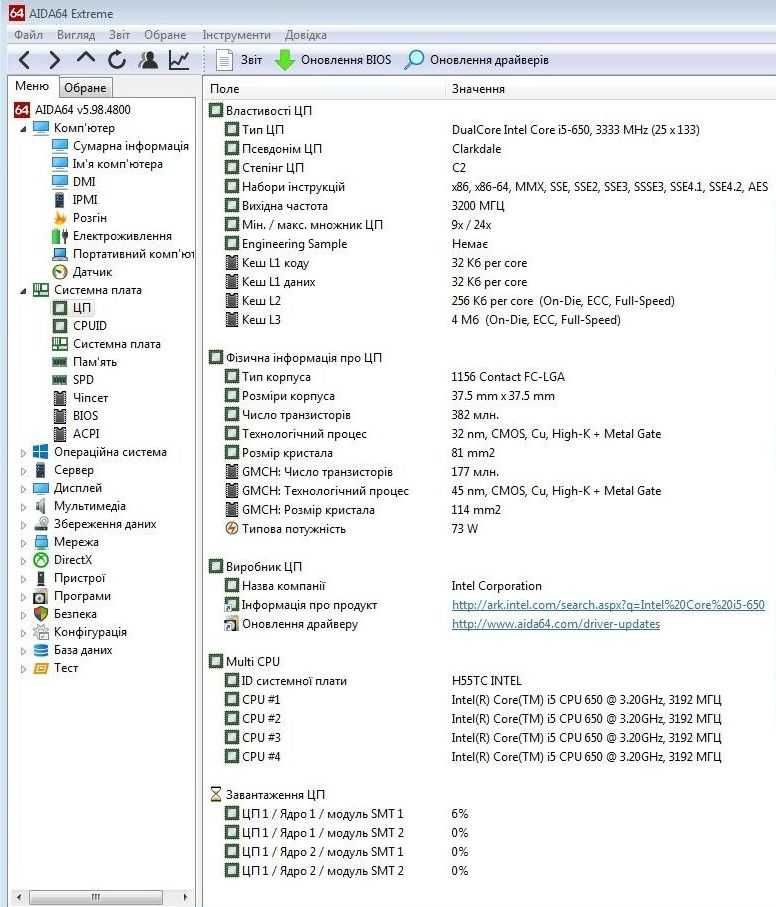Expand the Конфігурація tree node
Viewport: 776px width, 907px height.
[23, 633]
